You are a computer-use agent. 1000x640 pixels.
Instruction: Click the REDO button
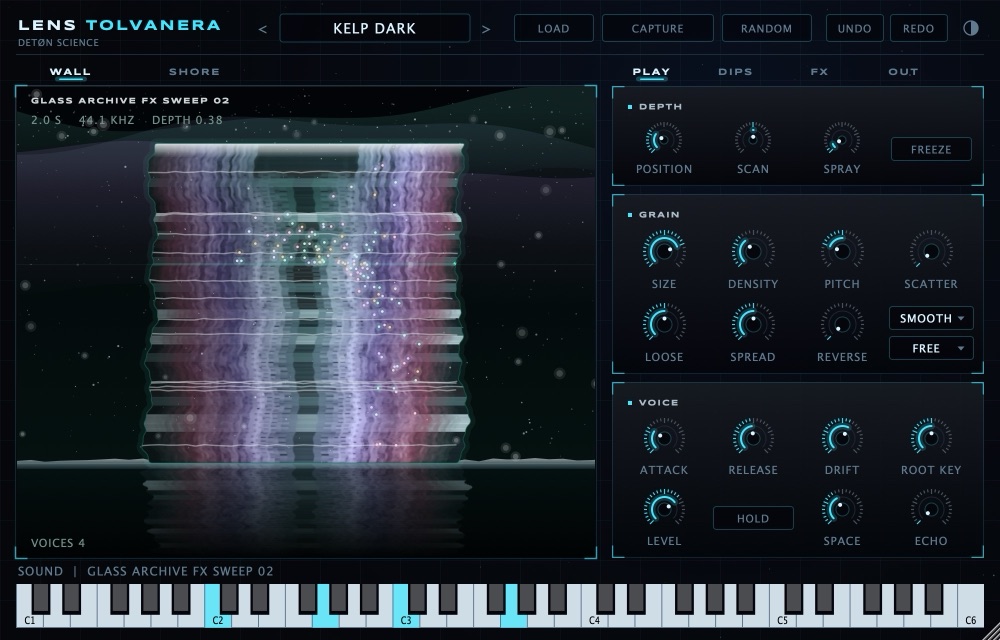pos(918,28)
